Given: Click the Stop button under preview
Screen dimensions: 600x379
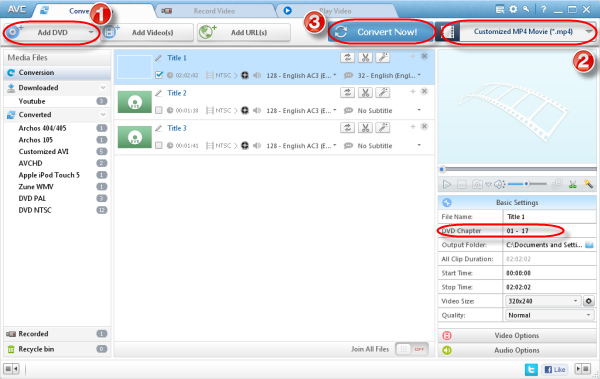Looking at the screenshot, I should (462, 185).
